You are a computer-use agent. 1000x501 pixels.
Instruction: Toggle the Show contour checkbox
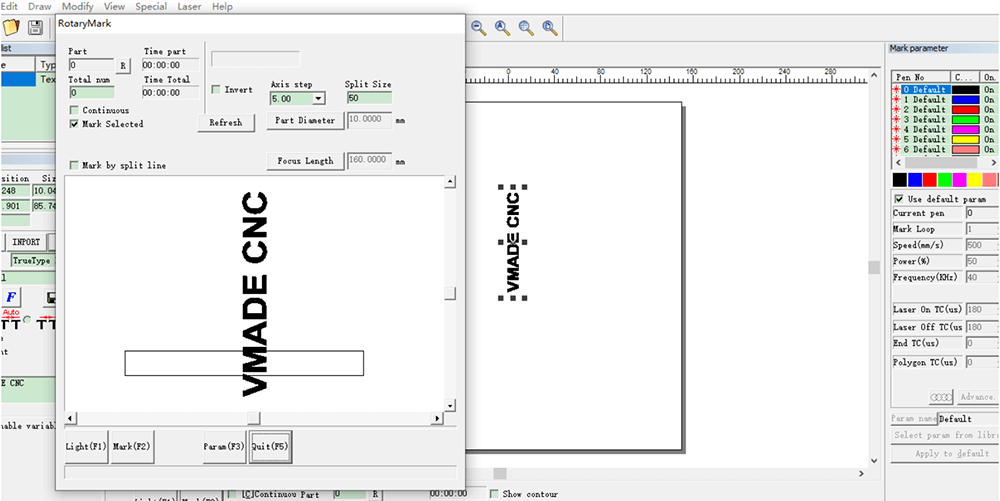coord(494,494)
